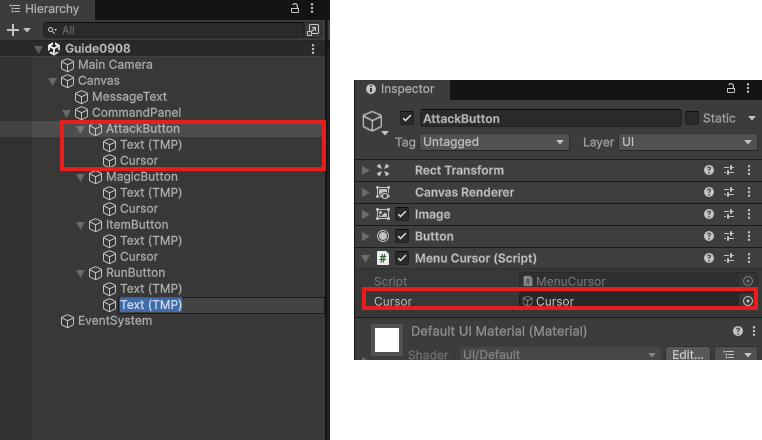Open Rect Transform more options menu

point(749,170)
